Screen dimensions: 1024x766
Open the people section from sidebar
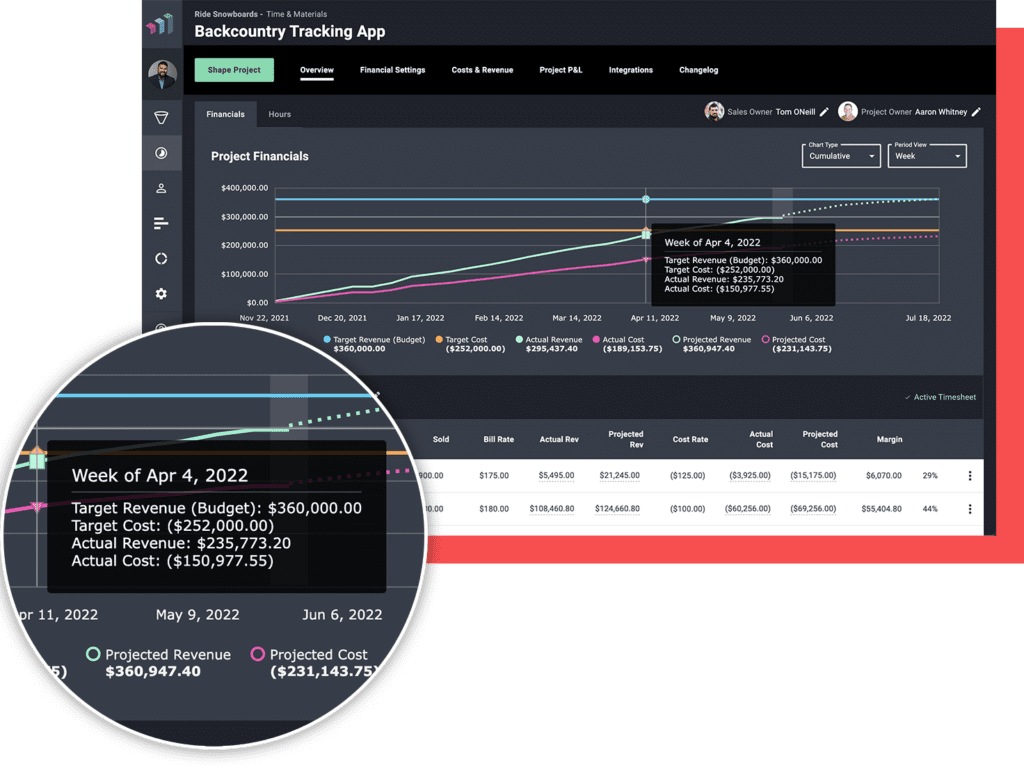tap(160, 188)
